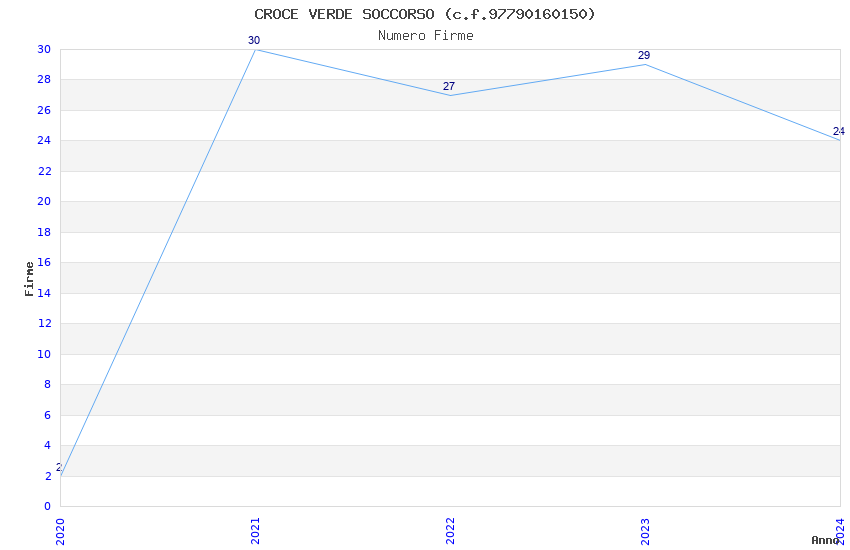Click the y-axis tick value 4
850x550 pixels.
click(48, 445)
